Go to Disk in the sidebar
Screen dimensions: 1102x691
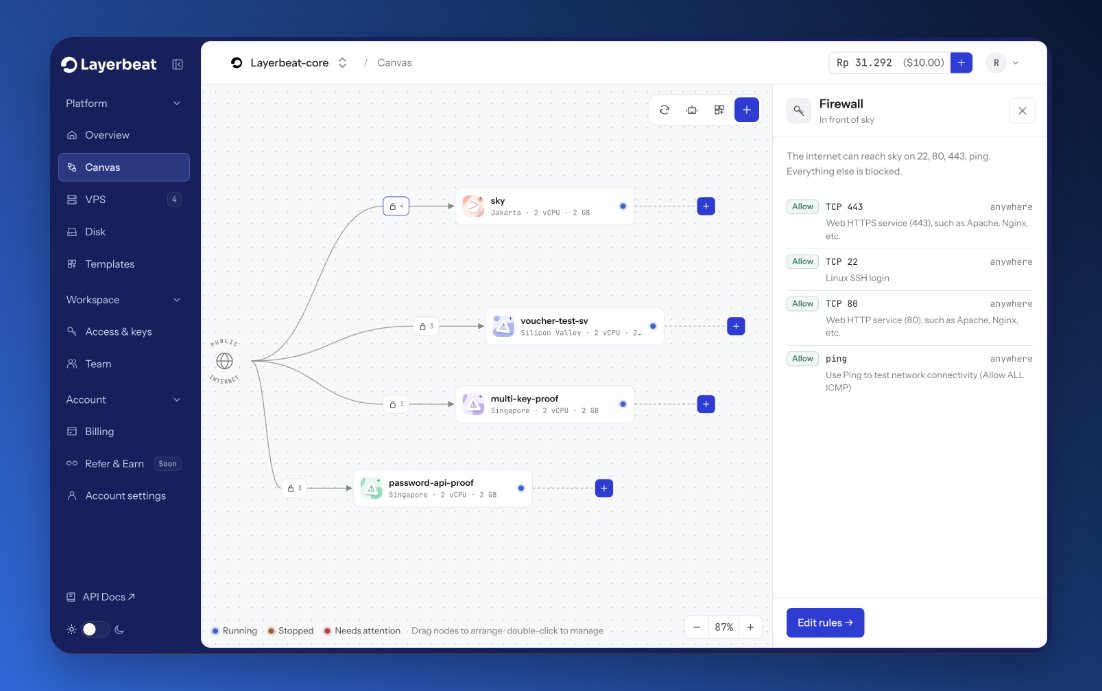tap(124, 232)
